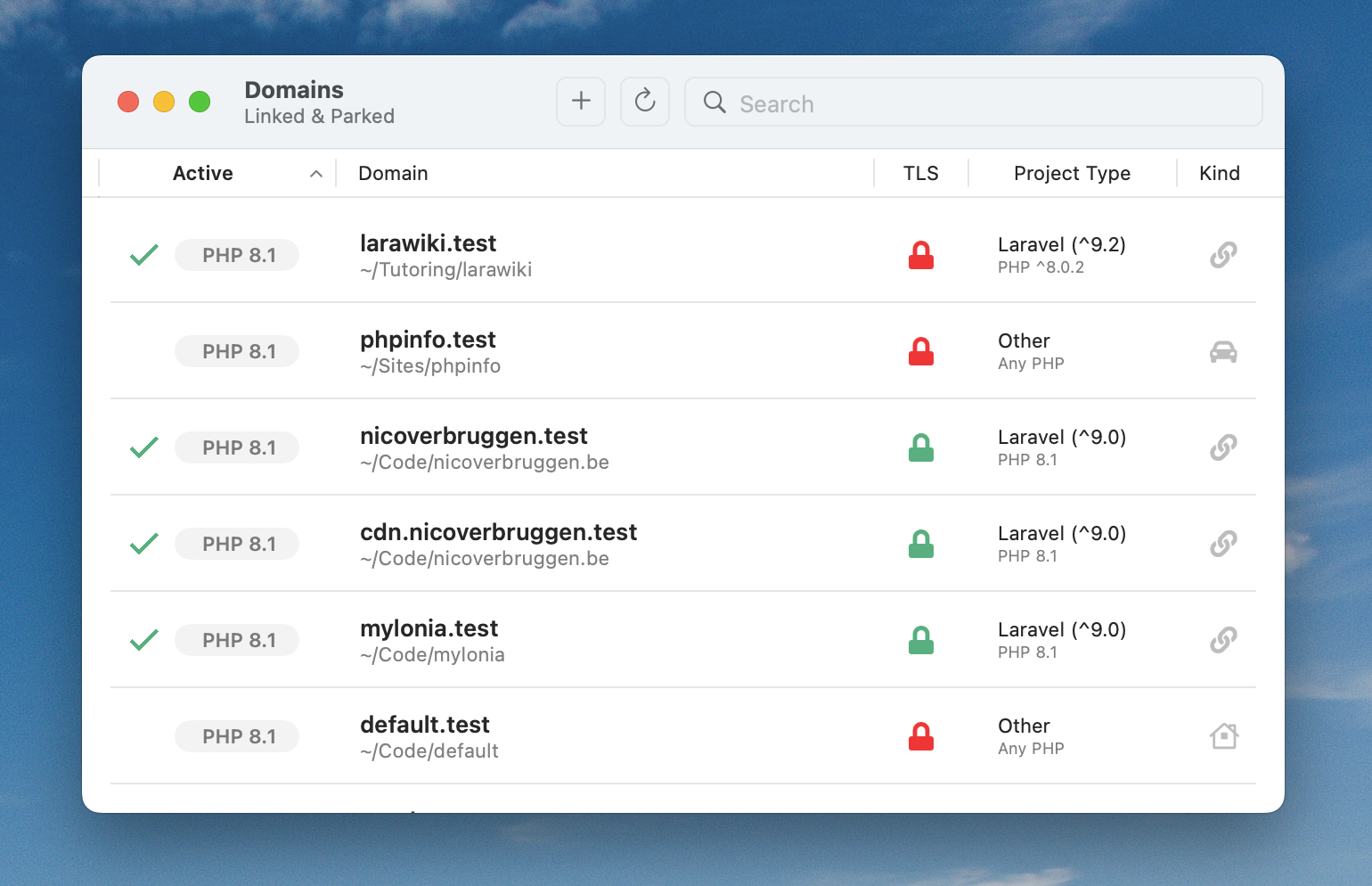This screenshot has height=886, width=1372.
Task: Click link kind icon for larawiki.test
Action: (1223, 255)
